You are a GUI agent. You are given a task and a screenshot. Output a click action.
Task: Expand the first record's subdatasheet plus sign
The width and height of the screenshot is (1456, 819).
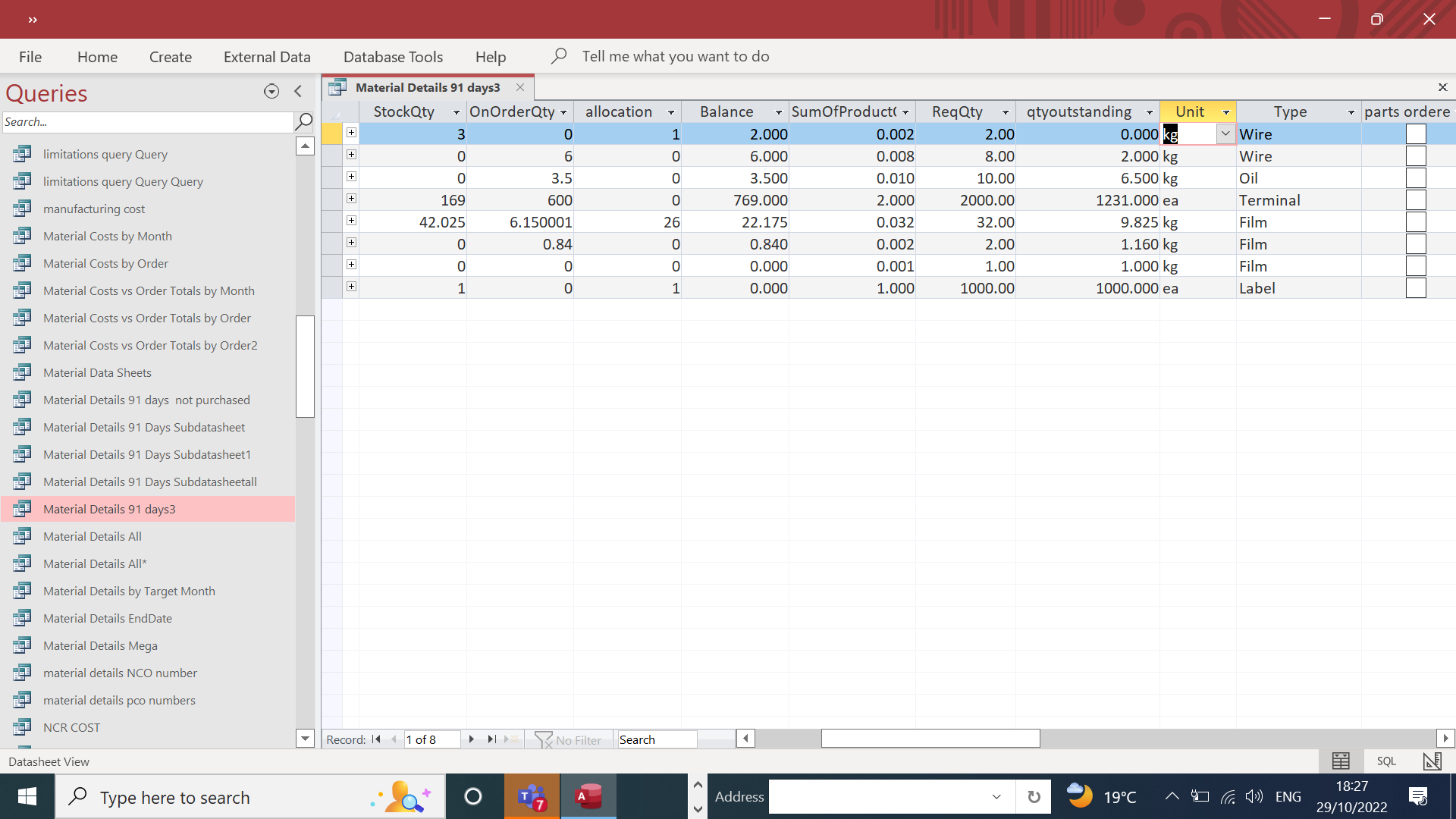coord(351,132)
